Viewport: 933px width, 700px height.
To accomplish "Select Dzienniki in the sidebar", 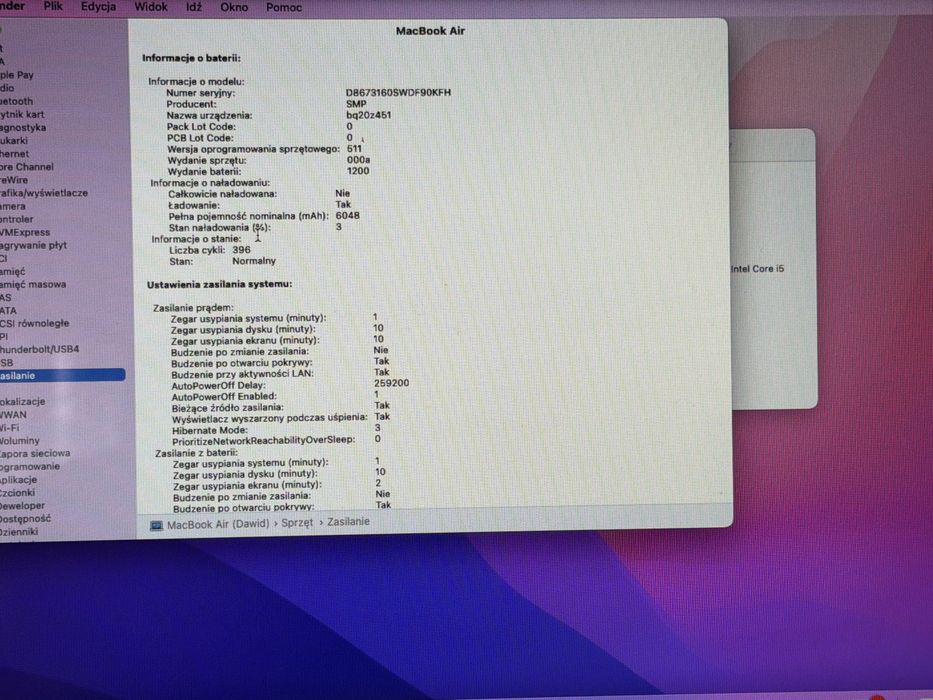I will (19, 532).
